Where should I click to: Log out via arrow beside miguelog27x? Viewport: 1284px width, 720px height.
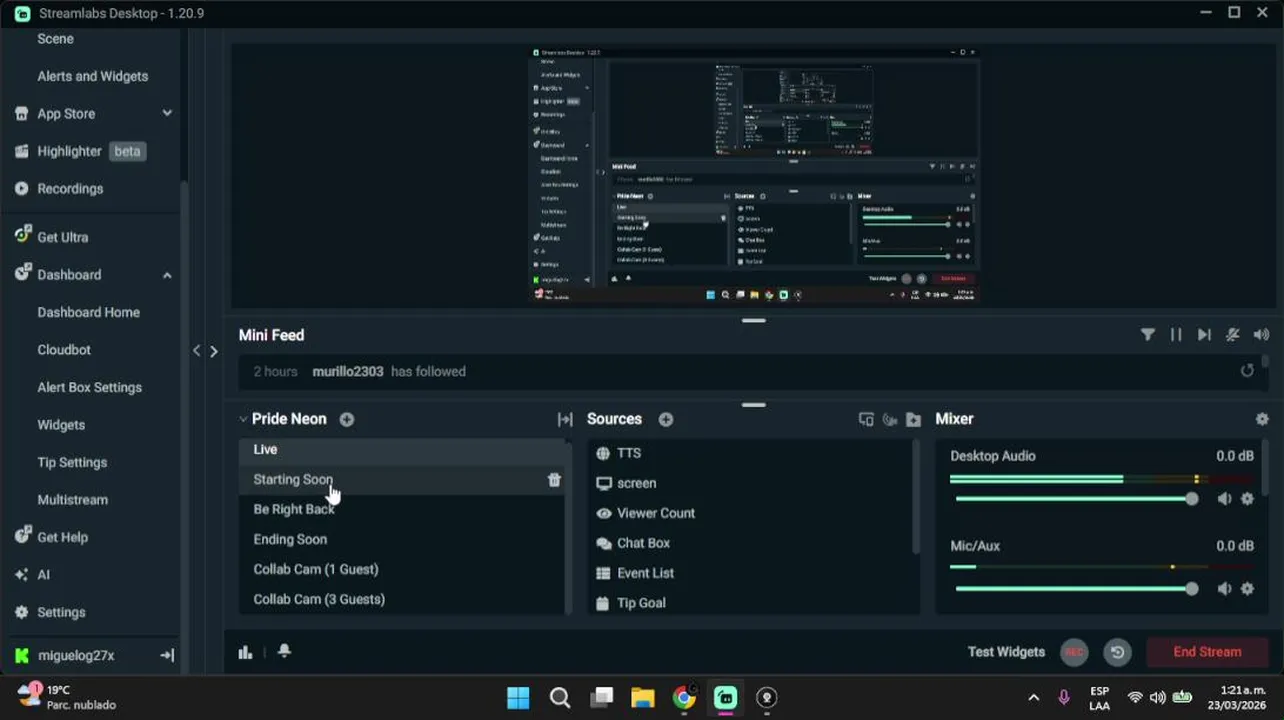tap(167, 656)
